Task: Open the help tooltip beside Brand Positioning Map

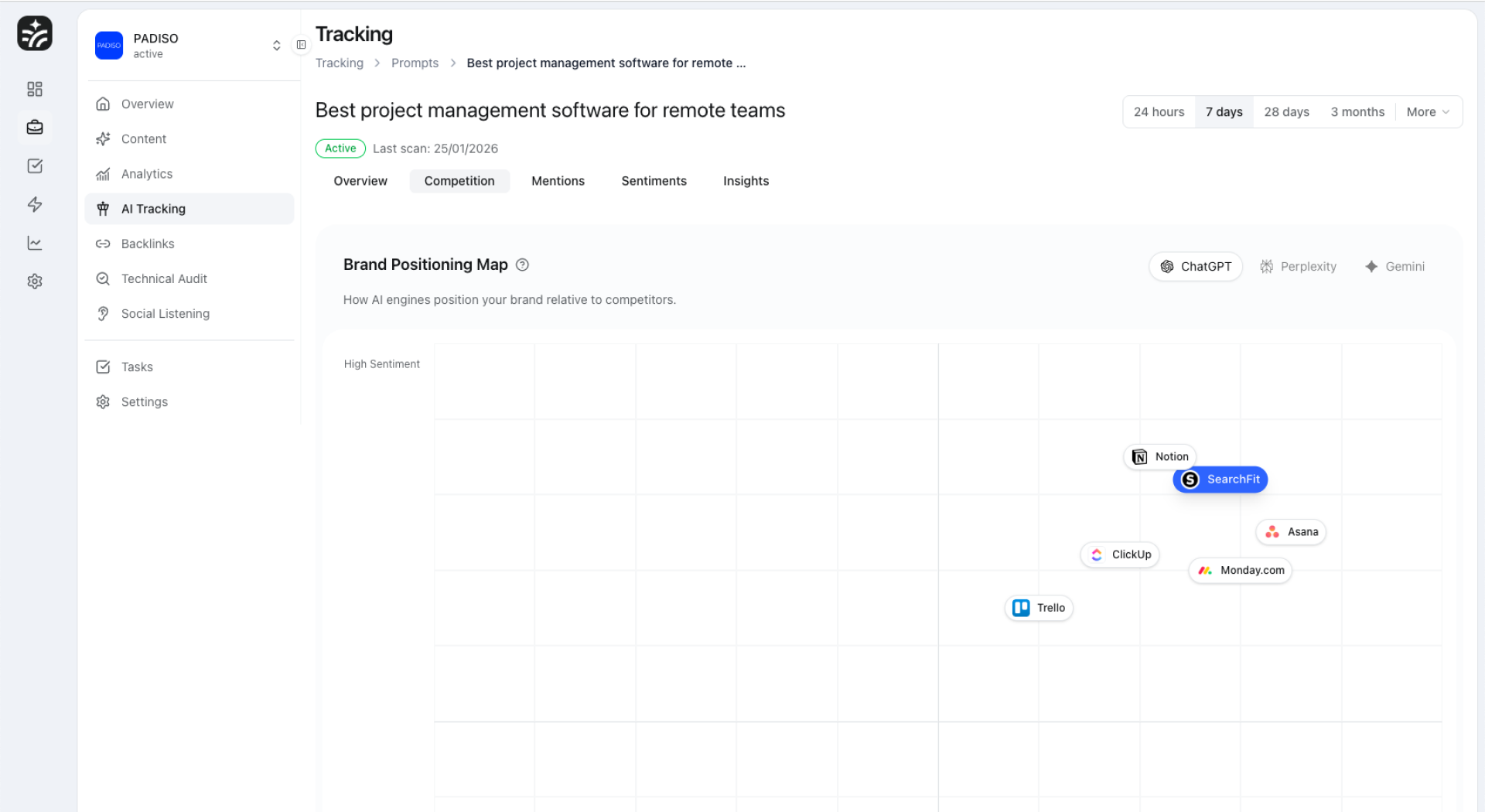Action: pyautogui.click(x=522, y=264)
